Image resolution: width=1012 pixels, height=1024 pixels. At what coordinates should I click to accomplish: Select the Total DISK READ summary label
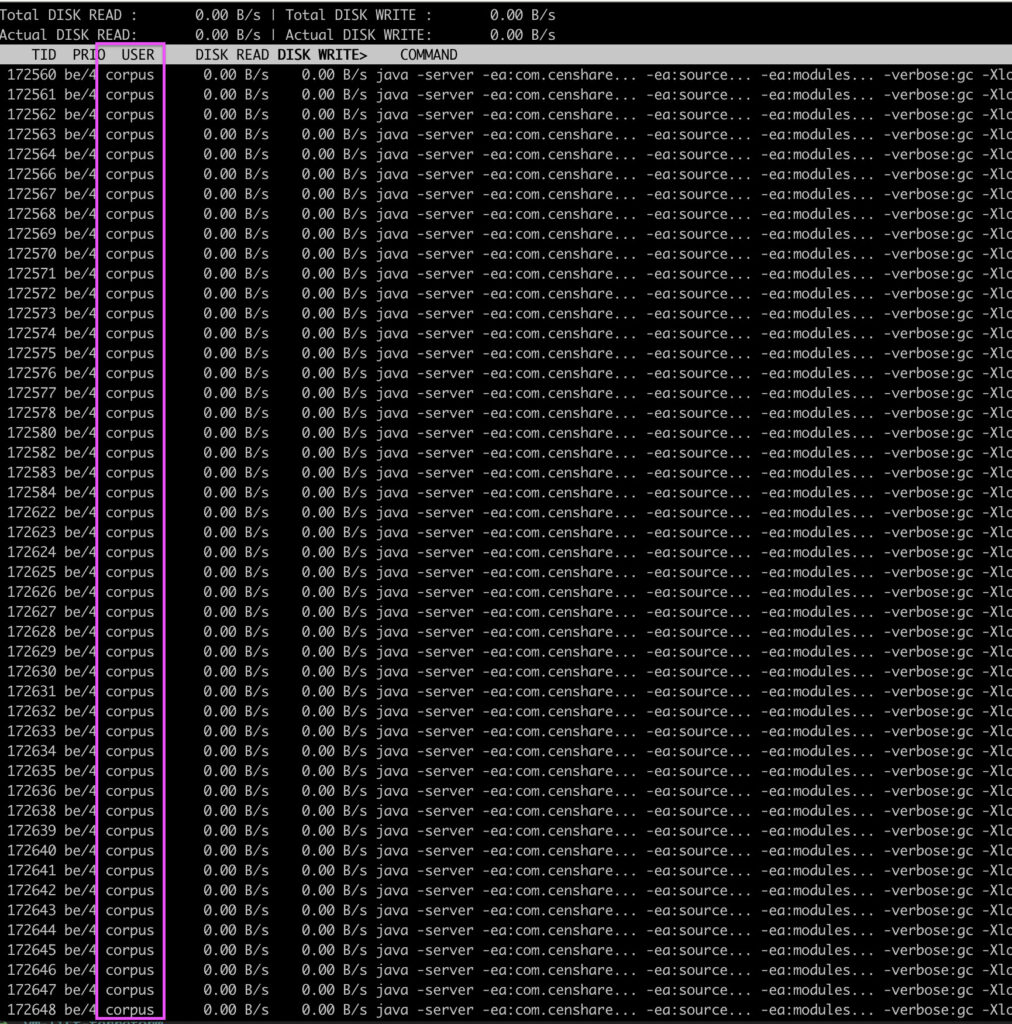(x=69, y=15)
